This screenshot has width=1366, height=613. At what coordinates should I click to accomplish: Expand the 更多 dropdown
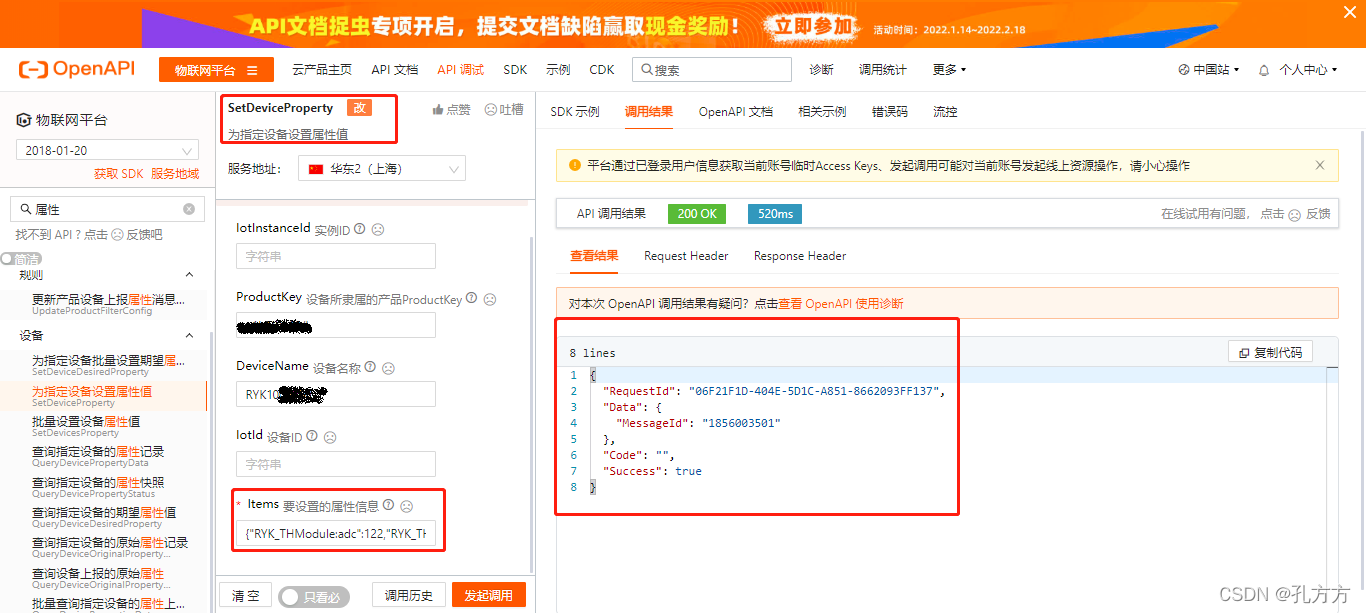click(x=949, y=70)
